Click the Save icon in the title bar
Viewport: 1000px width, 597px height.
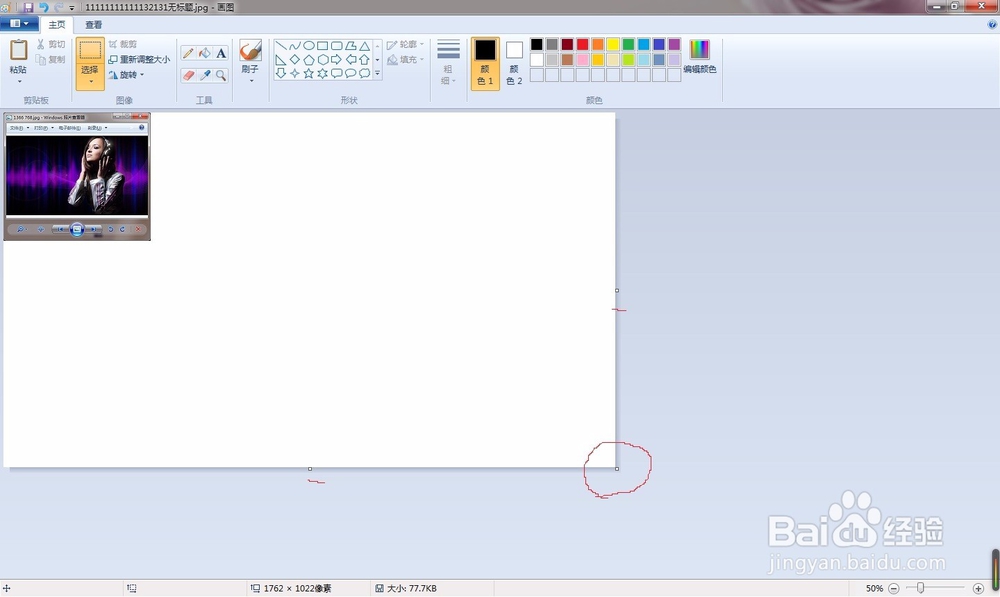[28, 7]
